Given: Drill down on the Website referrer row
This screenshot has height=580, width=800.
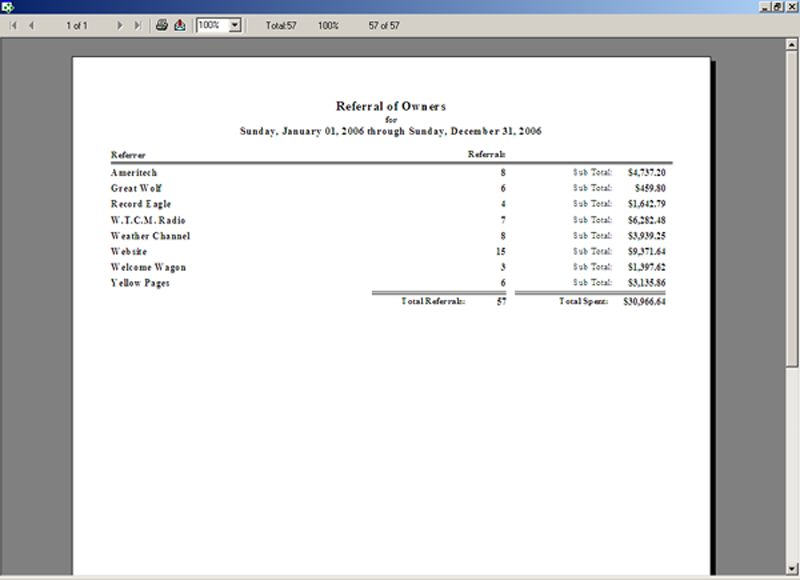Looking at the screenshot, I should (x=124, y=251).
